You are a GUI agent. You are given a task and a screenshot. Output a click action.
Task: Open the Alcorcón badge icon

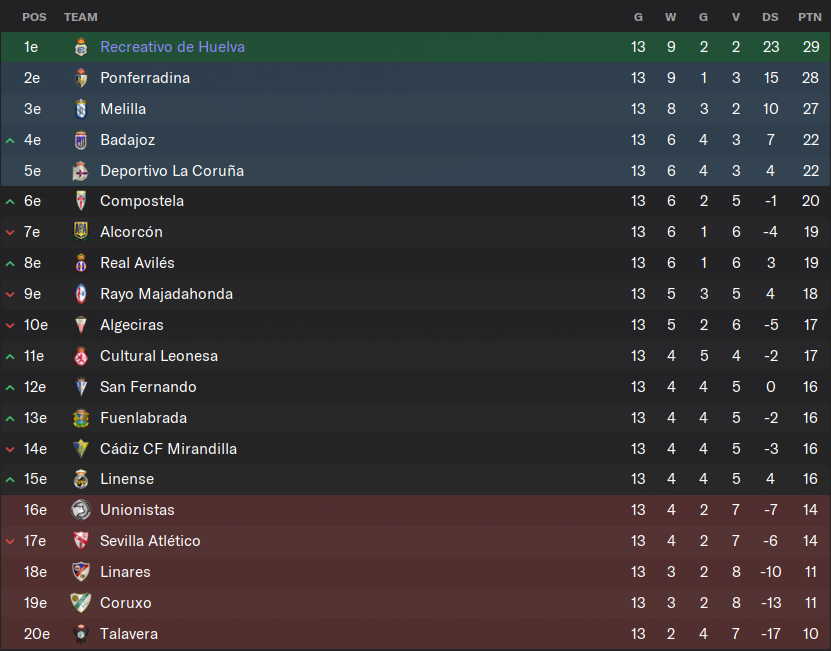tap(81, 232)
